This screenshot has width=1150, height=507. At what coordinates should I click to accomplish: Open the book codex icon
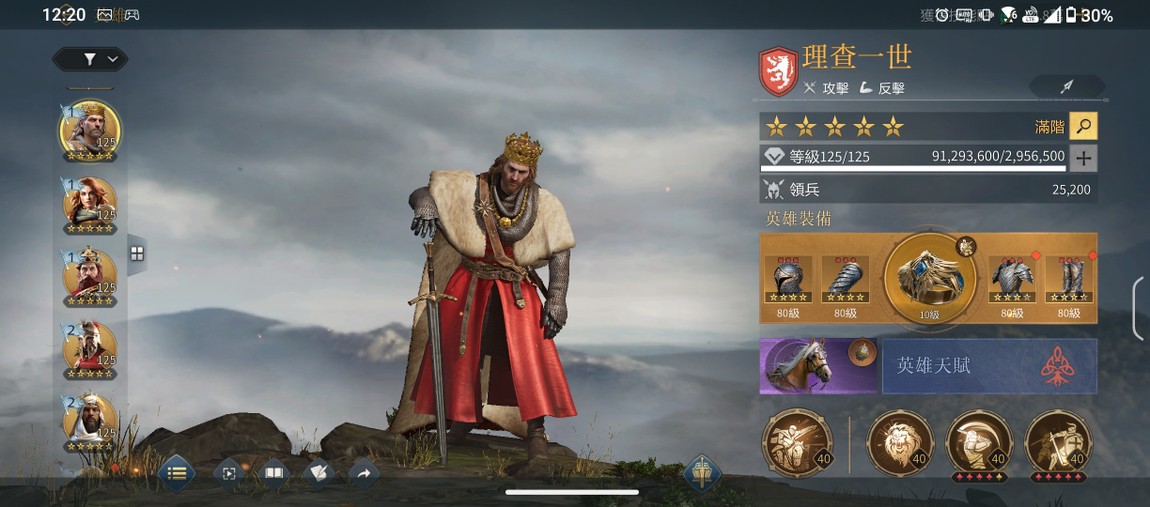(274, 474)
